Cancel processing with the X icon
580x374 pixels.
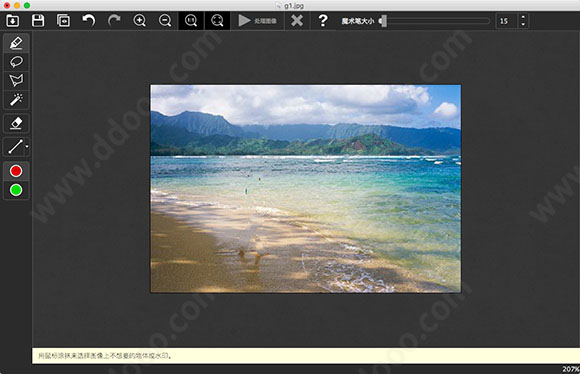[297, 21]
